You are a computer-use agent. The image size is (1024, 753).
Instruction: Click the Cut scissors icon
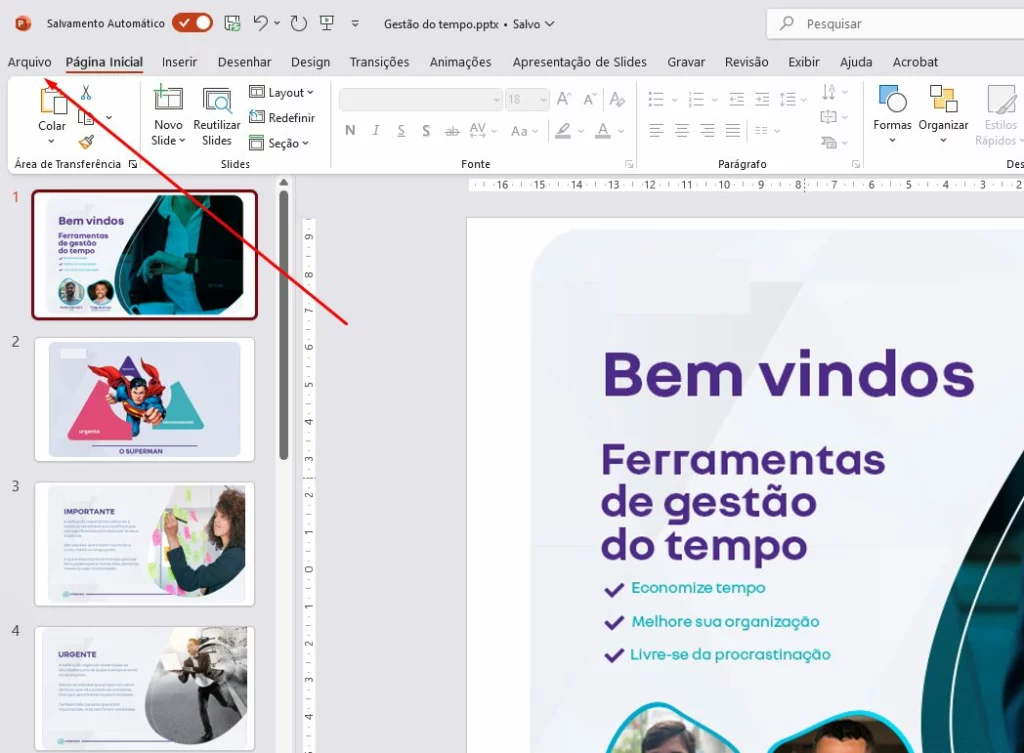tap(86, 93)
